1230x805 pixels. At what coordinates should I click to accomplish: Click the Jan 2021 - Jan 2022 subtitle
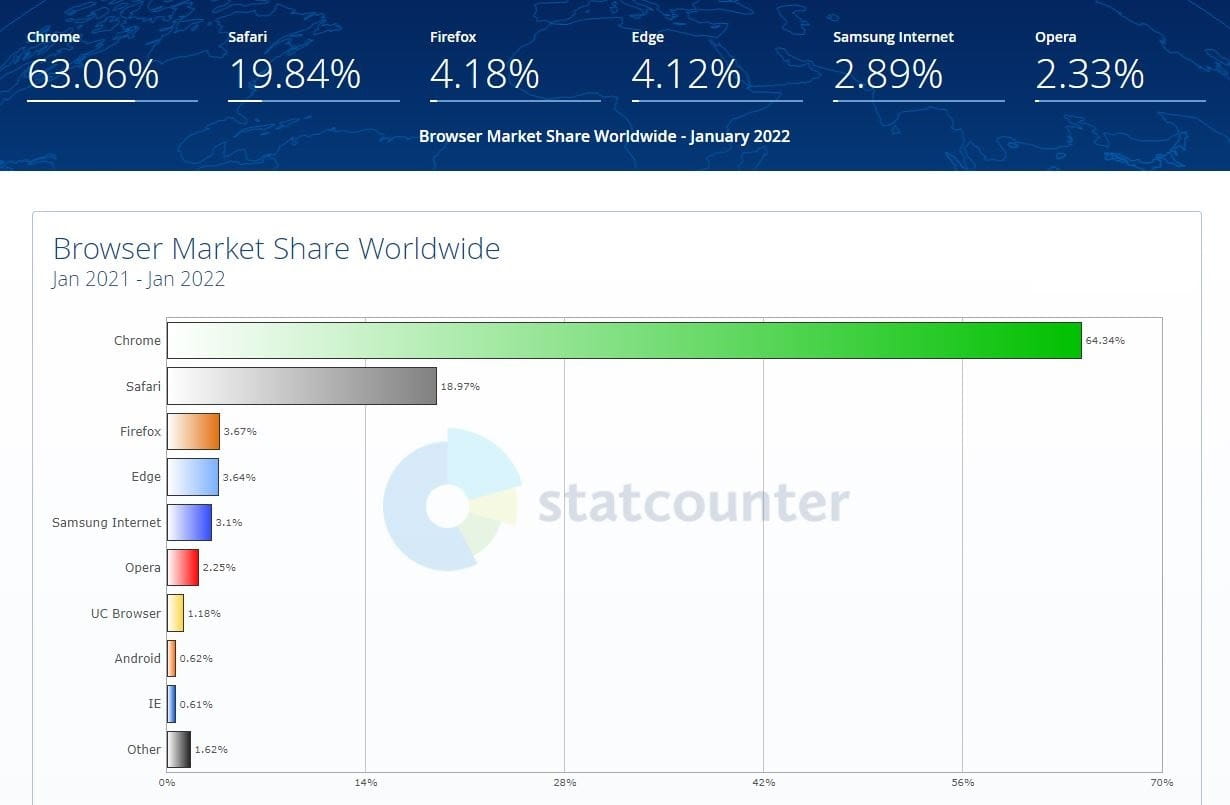137,279
